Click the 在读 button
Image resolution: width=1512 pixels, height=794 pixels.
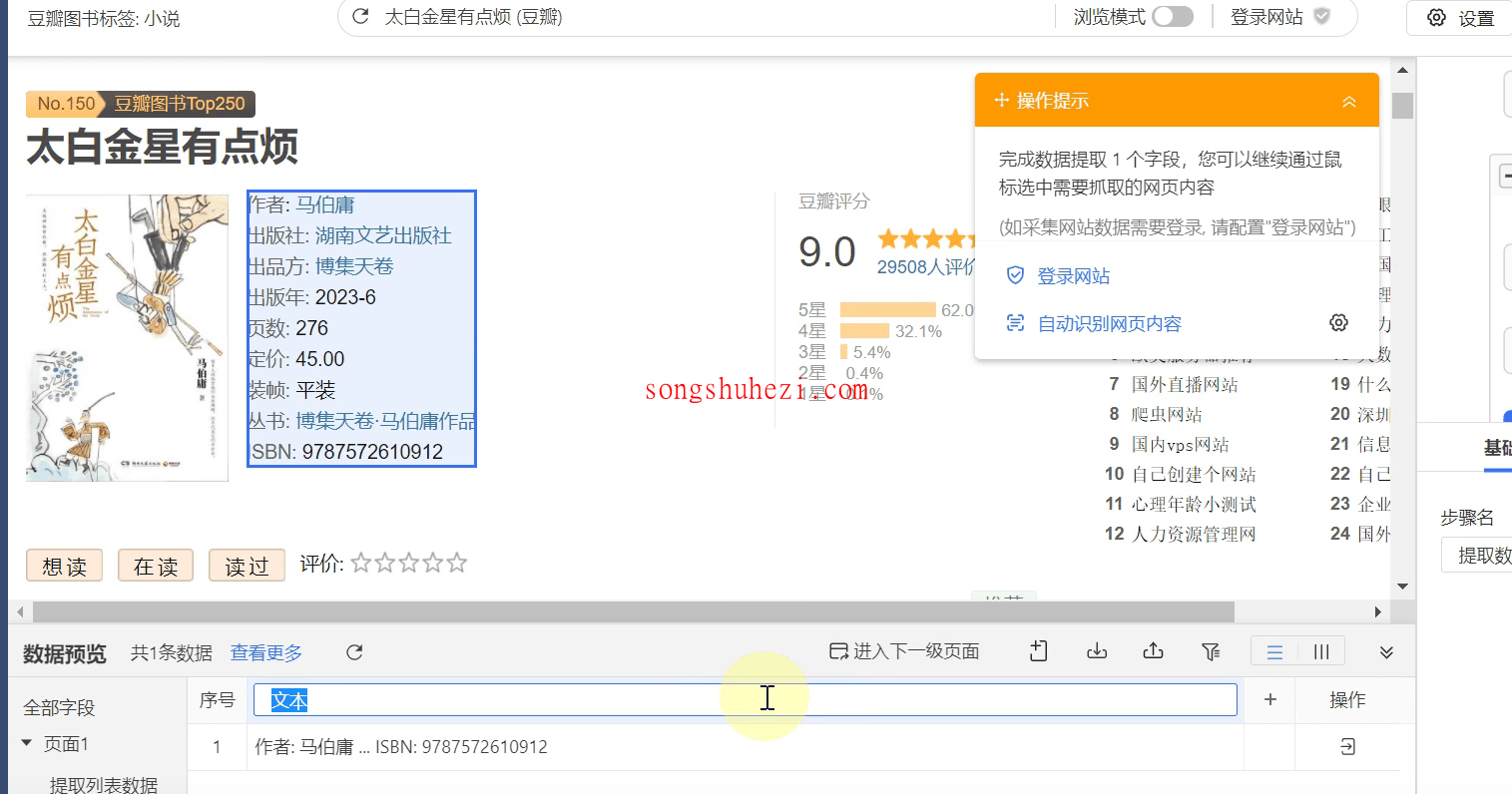(x=156, y=566)
